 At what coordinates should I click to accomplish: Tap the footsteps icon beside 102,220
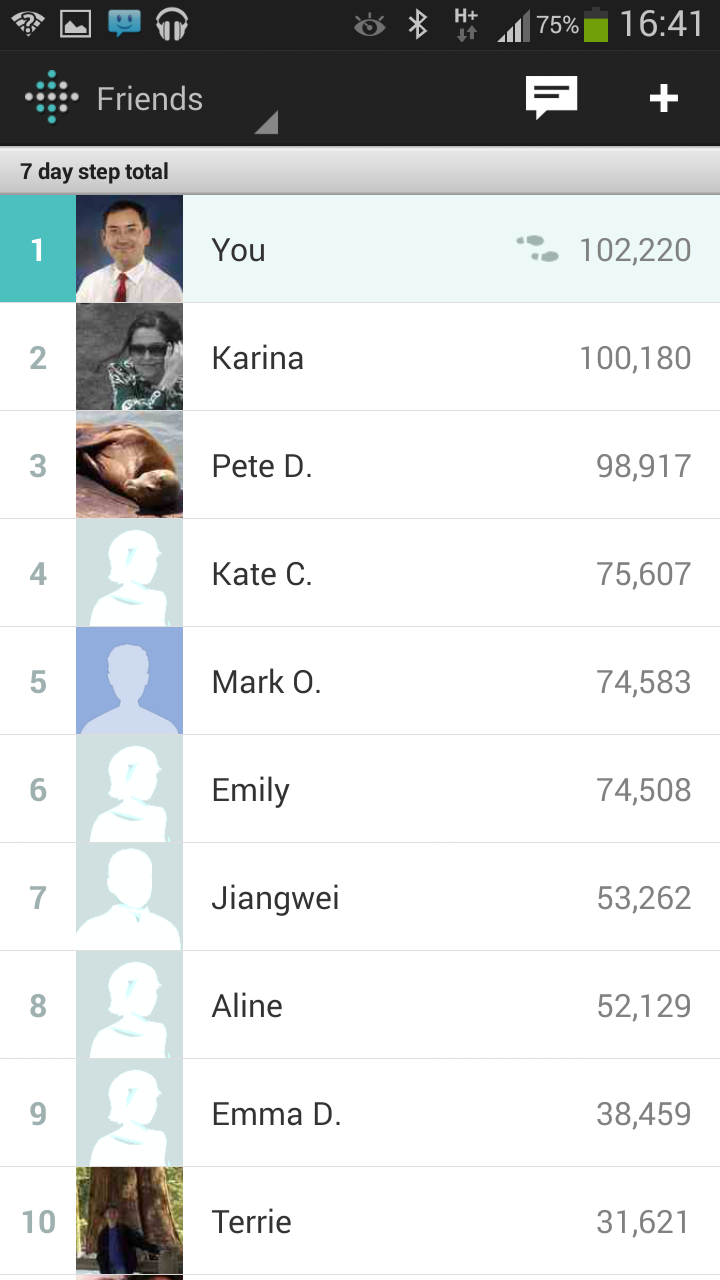[x=538, y=249]
